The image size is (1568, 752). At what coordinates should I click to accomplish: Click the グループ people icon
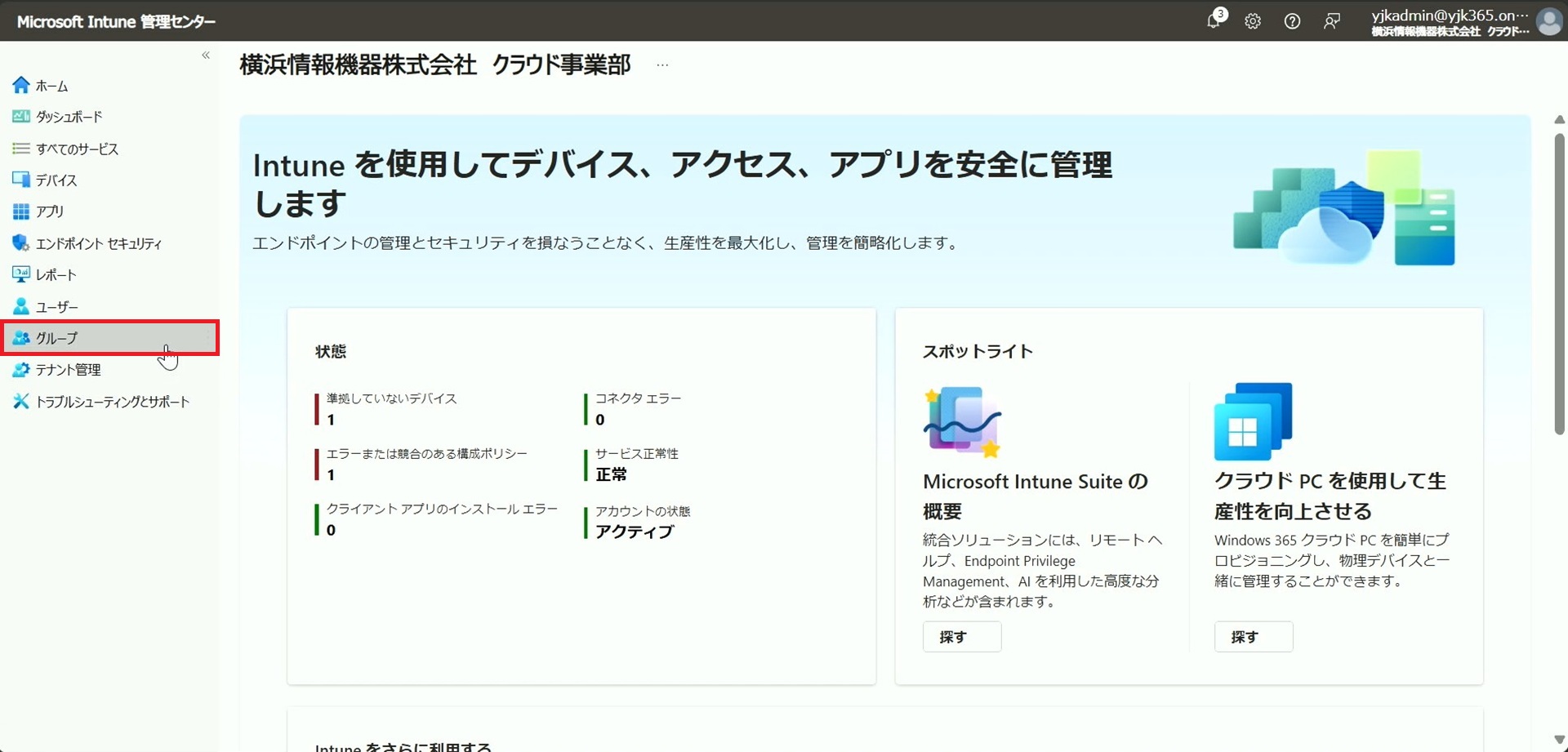21,337
